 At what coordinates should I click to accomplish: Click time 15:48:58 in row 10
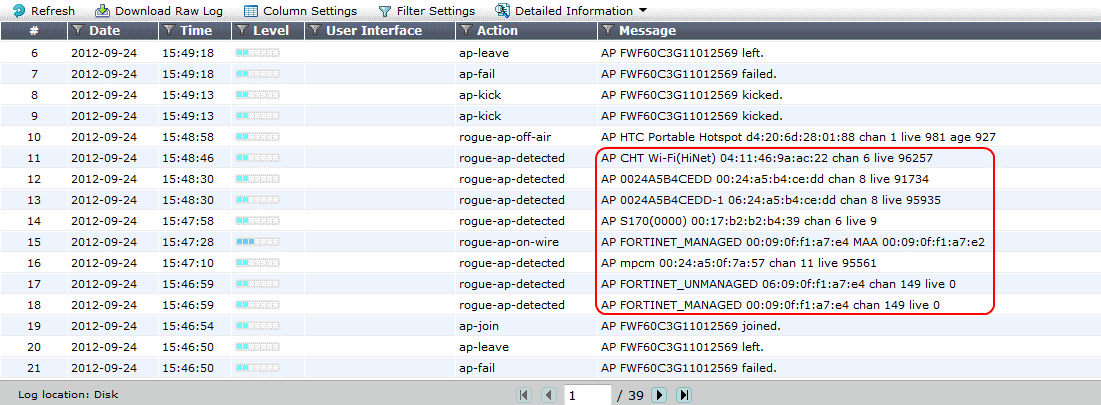pyautogui.click(x=187, y=137)
